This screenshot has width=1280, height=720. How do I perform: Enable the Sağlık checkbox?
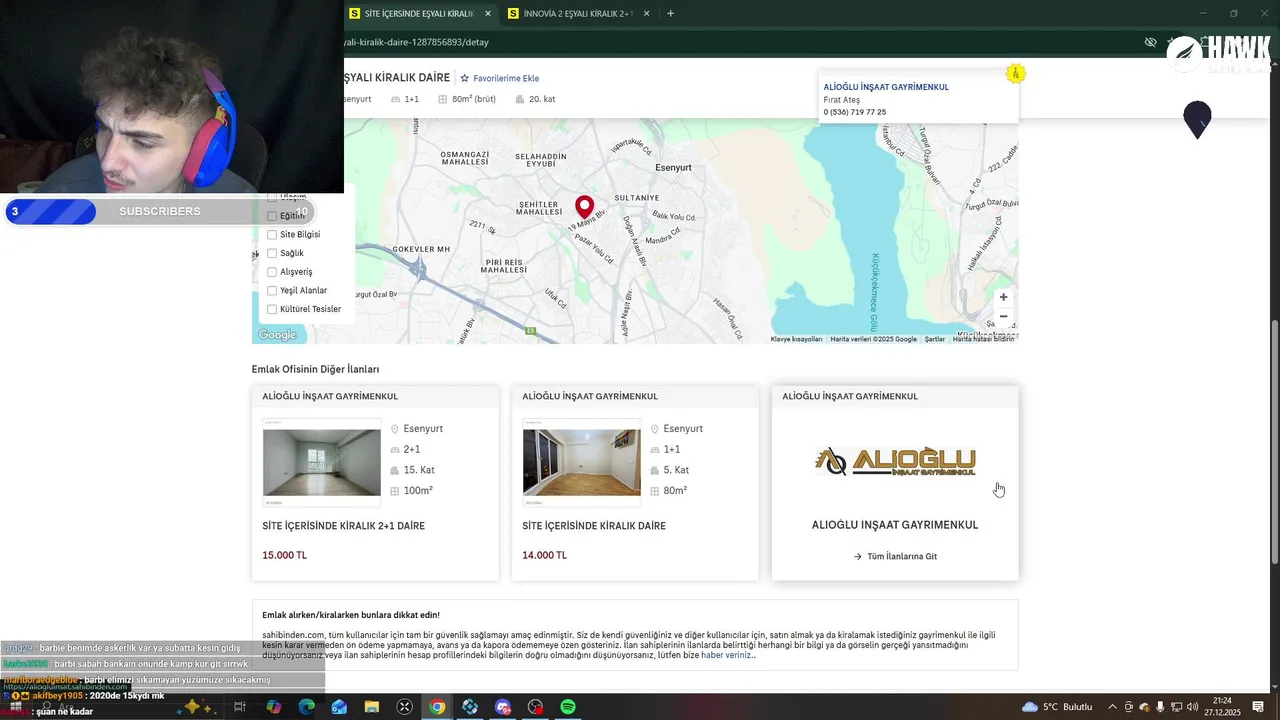point(271,253)
